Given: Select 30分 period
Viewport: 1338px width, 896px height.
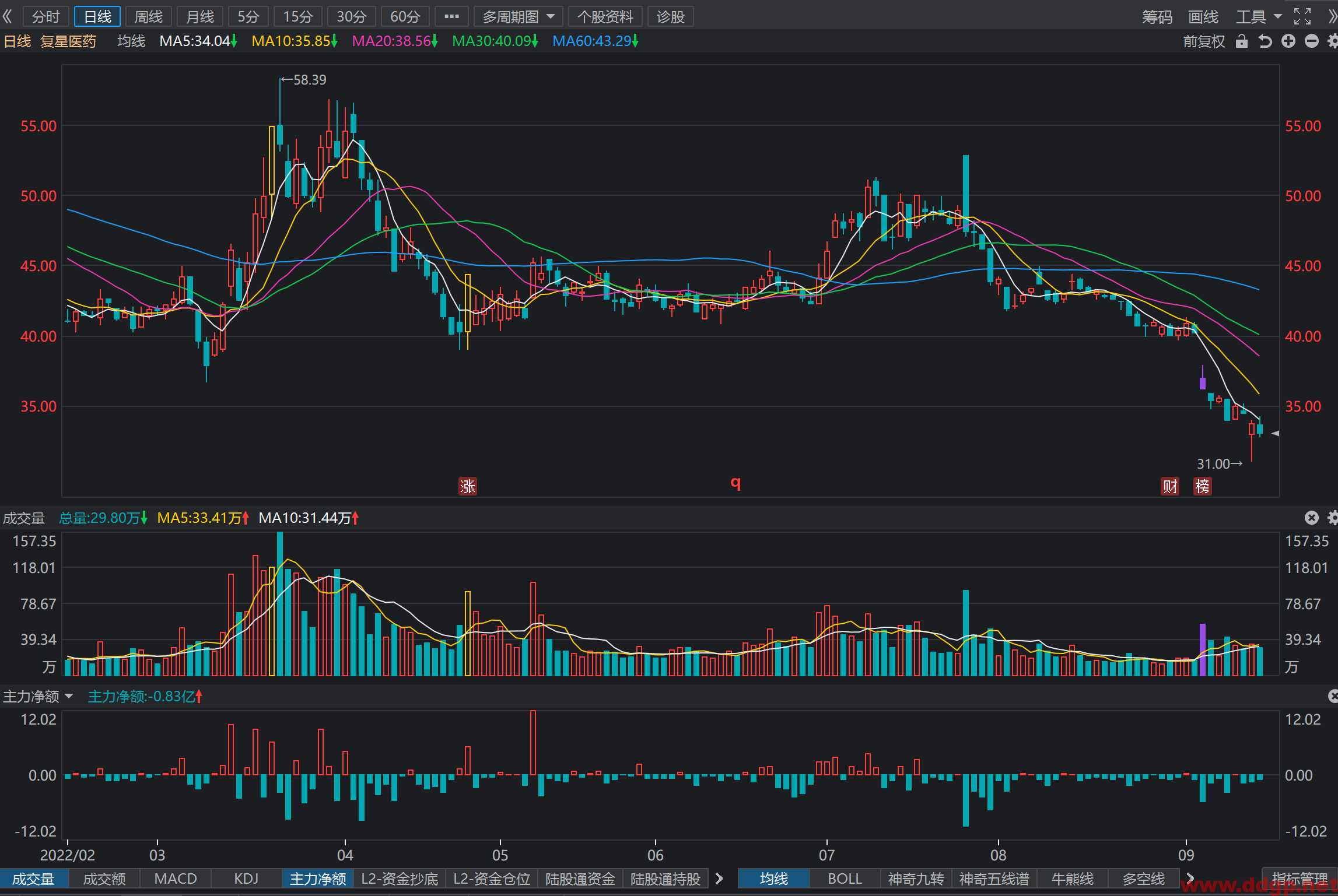Looking at the screenshot, I should click(x=352, y=16).
